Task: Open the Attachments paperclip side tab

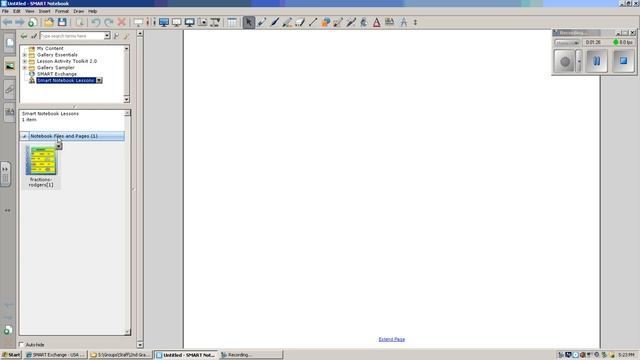Action: coord(9,89)
